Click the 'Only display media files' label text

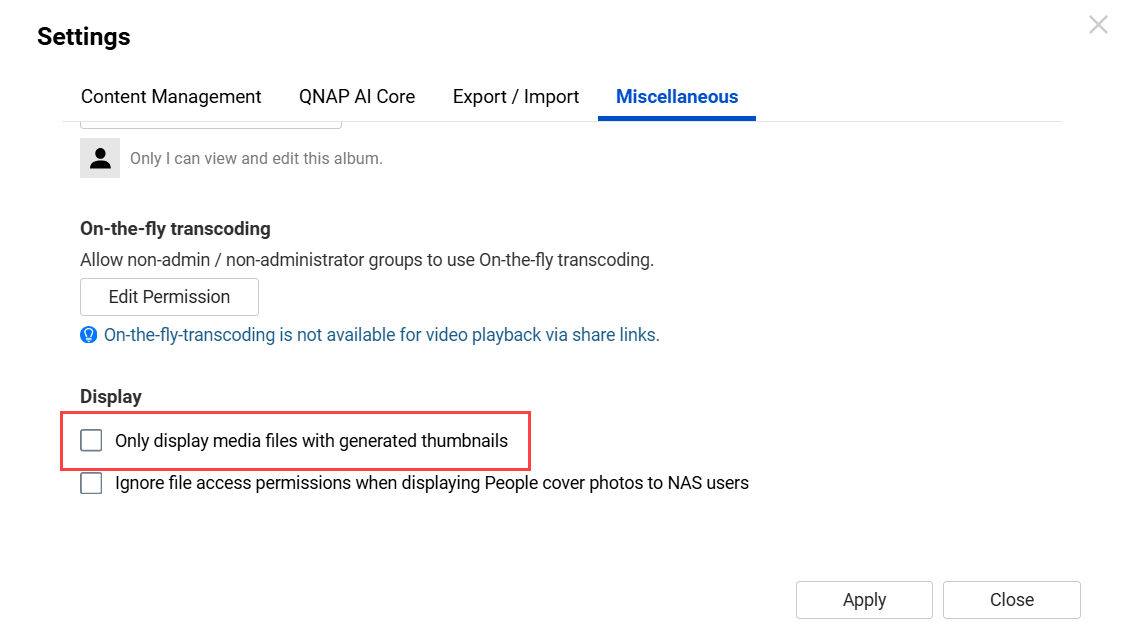311,441
